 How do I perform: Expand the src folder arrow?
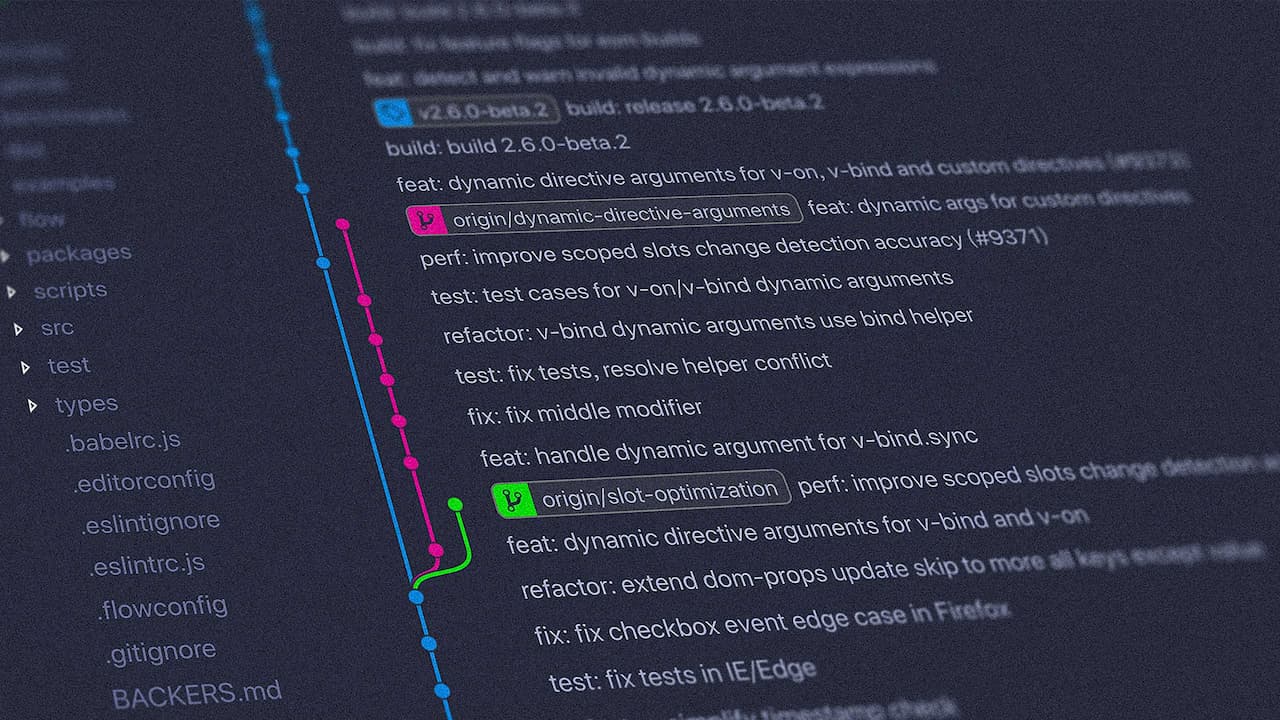click(x=18, y=329)
